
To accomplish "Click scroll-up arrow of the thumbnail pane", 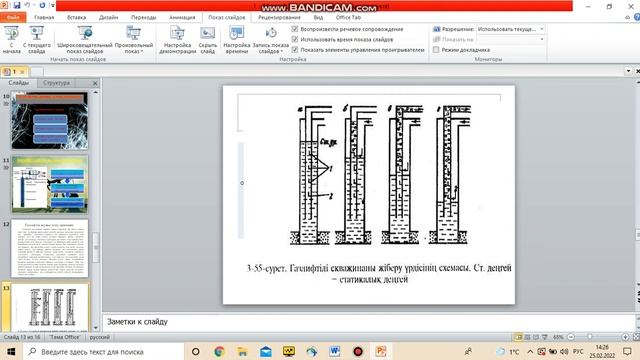I will click(96, 93).
